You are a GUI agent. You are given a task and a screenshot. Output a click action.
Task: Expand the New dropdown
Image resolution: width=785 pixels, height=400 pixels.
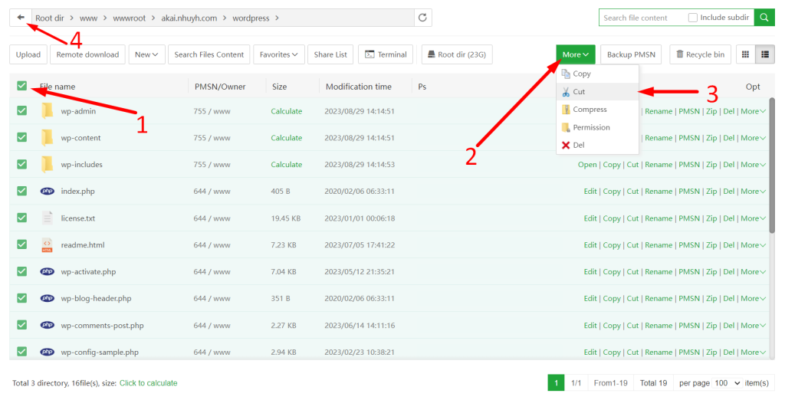click(146, 55)
